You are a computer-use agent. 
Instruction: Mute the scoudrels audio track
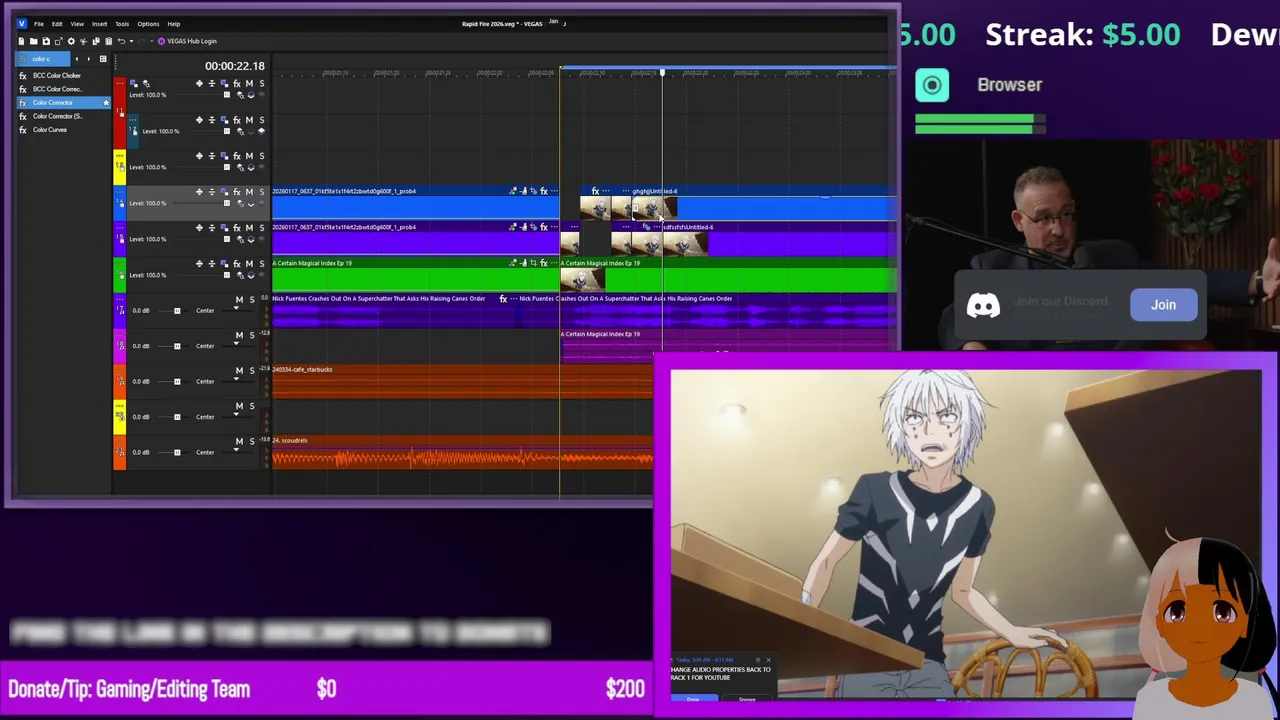pos(239,442)
